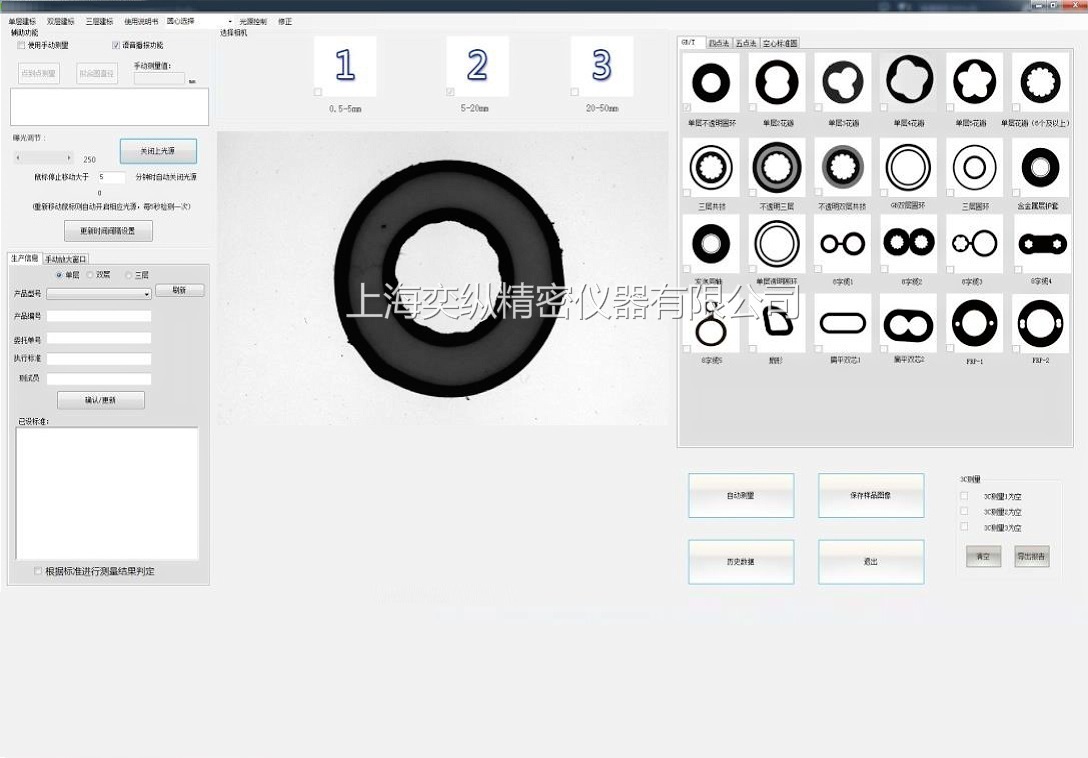
Task: Select the GB双层圆环 double-ring icon
Action: click(908, 166)
